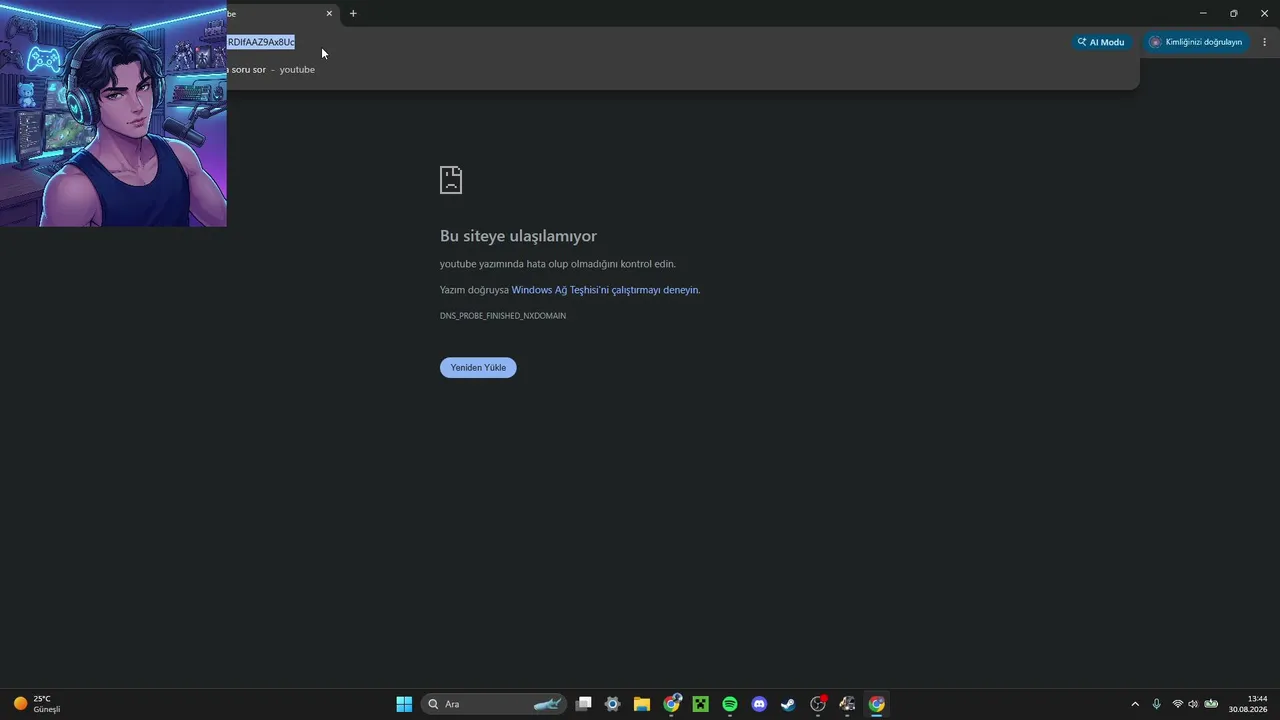Image resolution: width=1280 pixels, height=720 pixels.
Task: Open the 'Windows Ağ Teşhisi'ni çalıştırmayı deneyin' link
Action: [x=605, y=290]
